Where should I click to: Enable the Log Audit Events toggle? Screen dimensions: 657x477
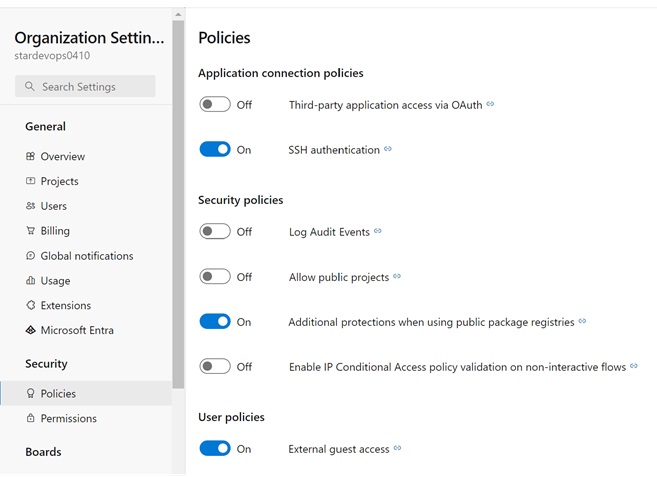tap(215, 231)
